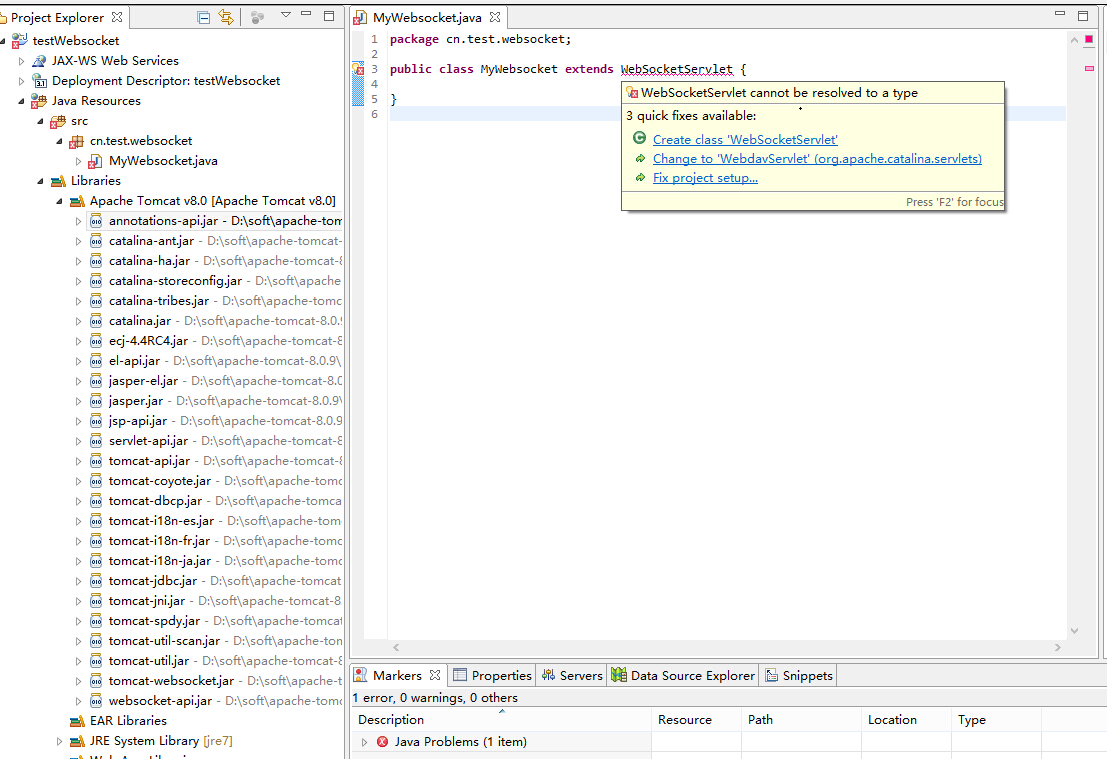Click the tomcat-websocket.jar library icon

tap(96, 681)
